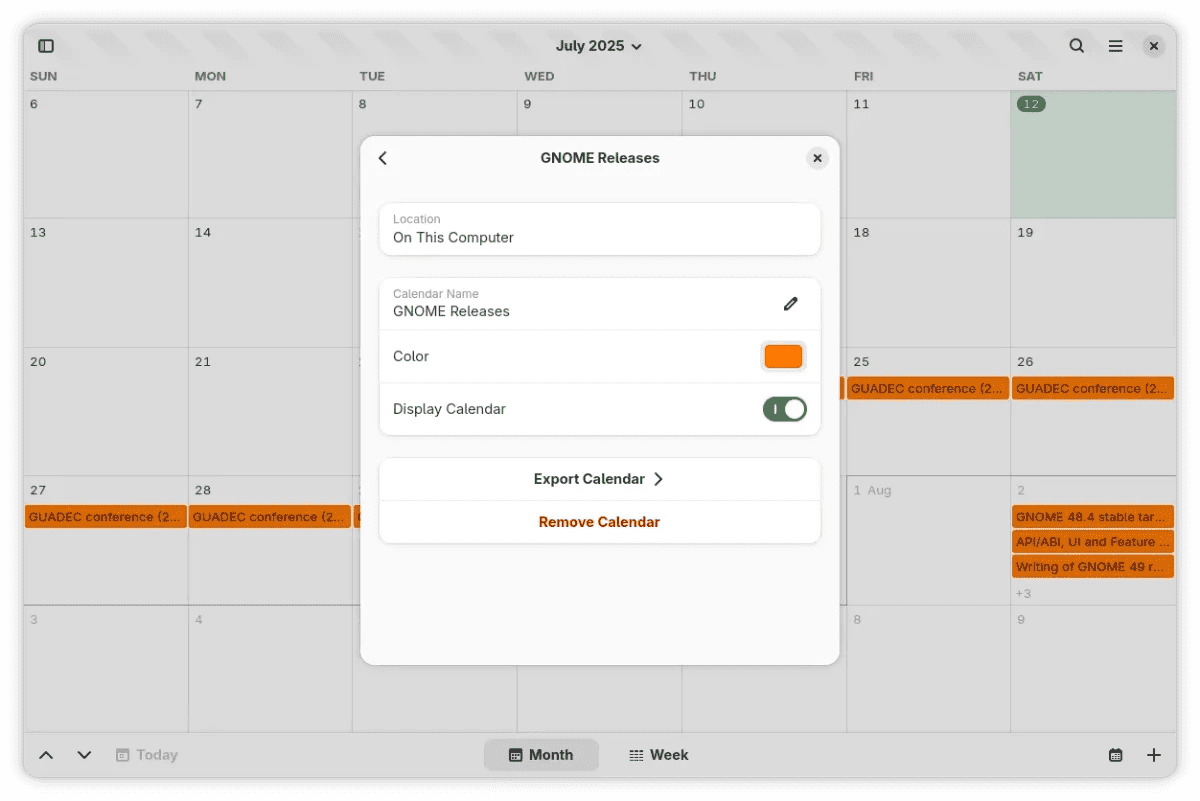Edit the calendar name with the pencil icon
Screen dimensions: 1200x801
click(x=790, y=304)
